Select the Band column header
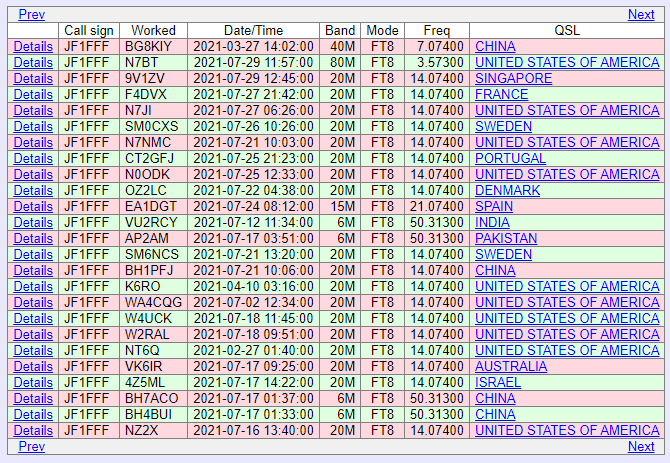Viewport: 670px width, 463px height. pos(340,30)
